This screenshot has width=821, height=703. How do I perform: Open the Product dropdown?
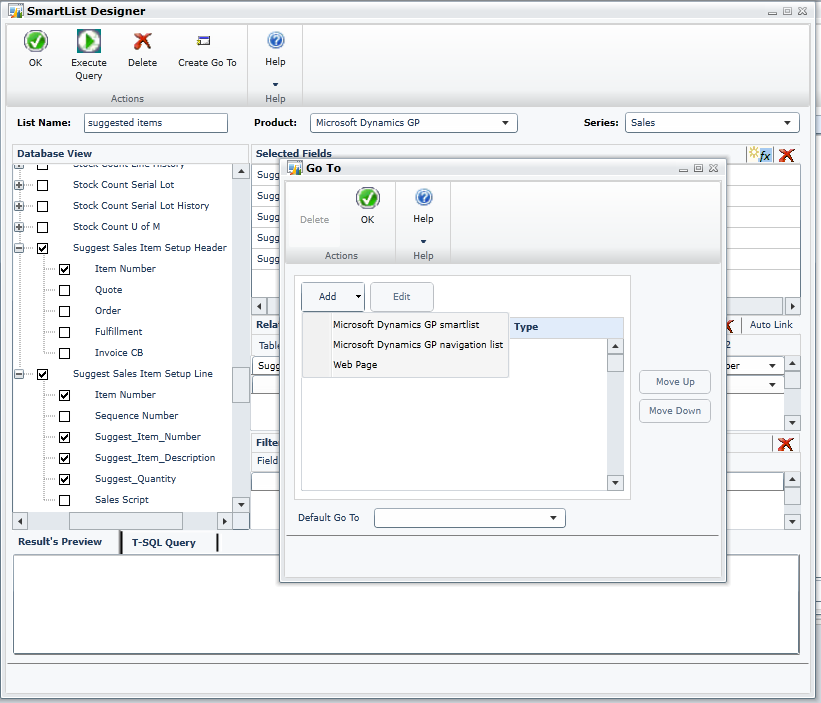505,123
